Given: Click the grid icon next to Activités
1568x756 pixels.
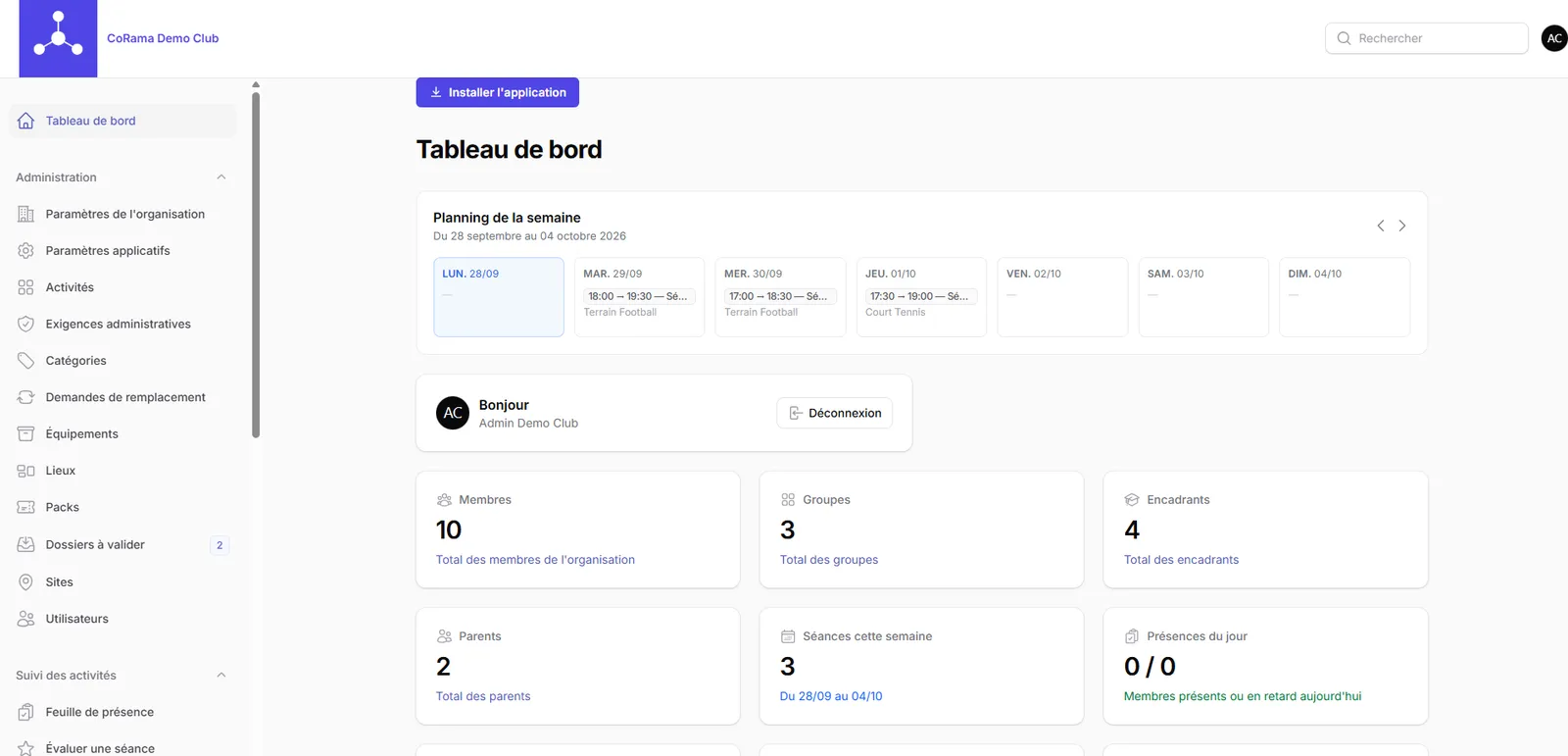Looking at the screenshot, I should pos(25,287).
